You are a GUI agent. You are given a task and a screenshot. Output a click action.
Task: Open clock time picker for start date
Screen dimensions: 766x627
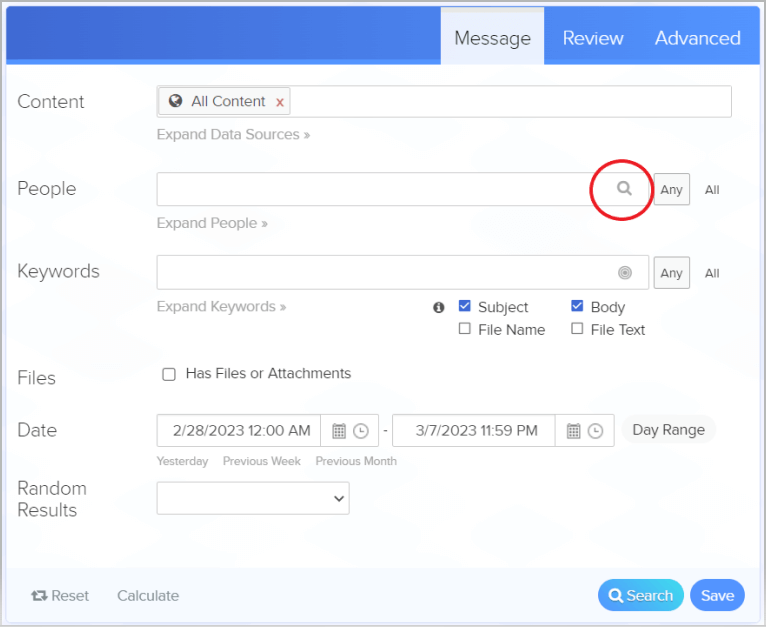[361, 431]
